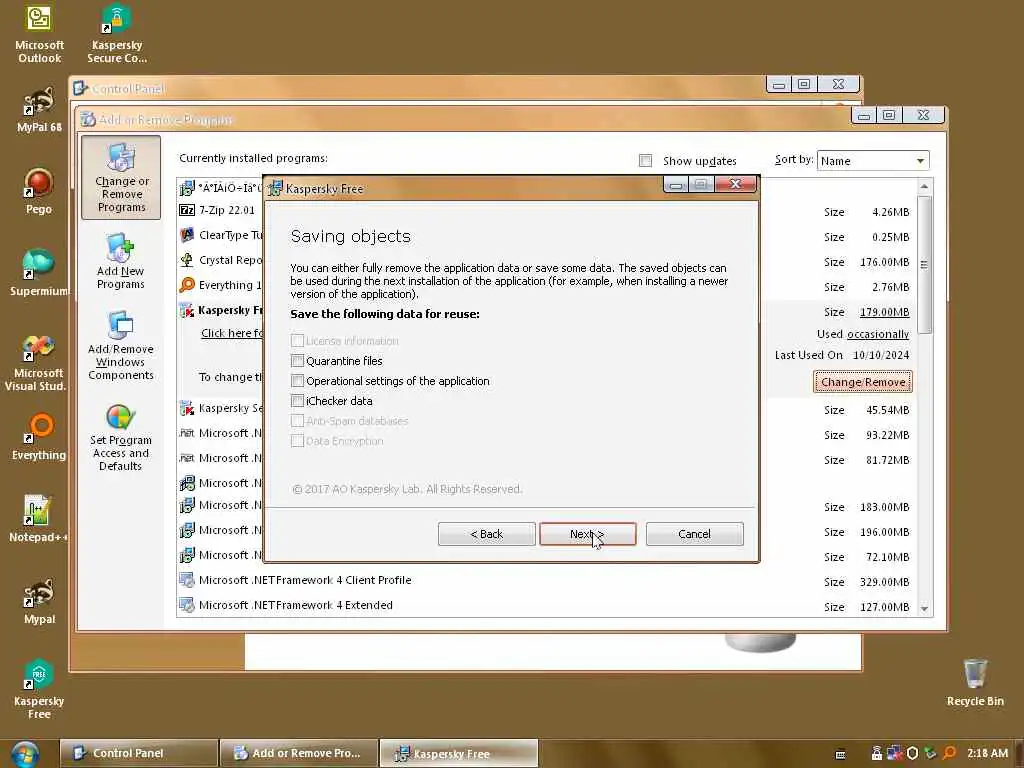This screenshot has height=768, width=1024.
Task: Open the Notepad++ desktop shortcut
Action: click(39, 519)
